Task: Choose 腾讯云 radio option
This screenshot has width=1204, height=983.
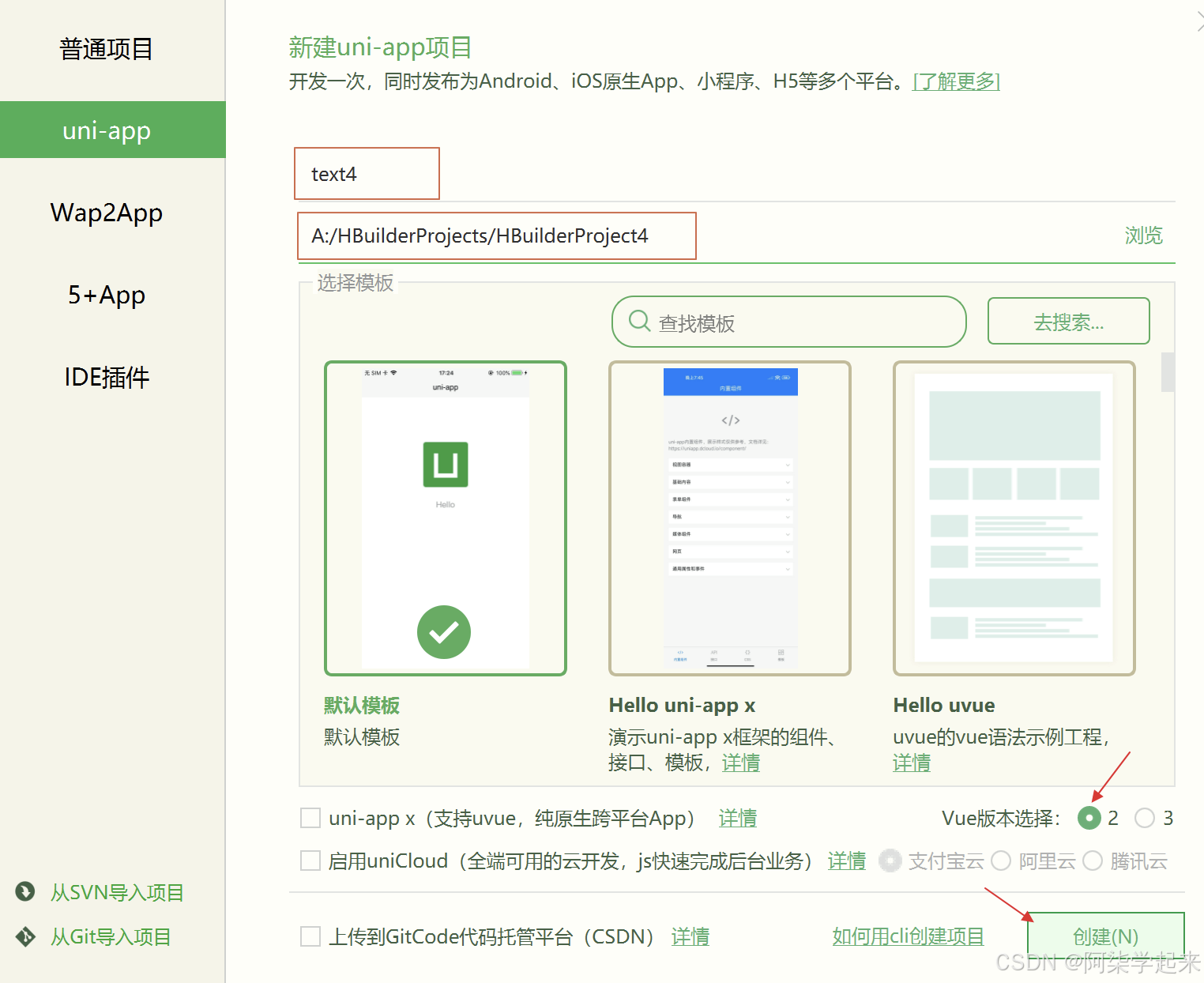Action: click(x=1093, y=861)
